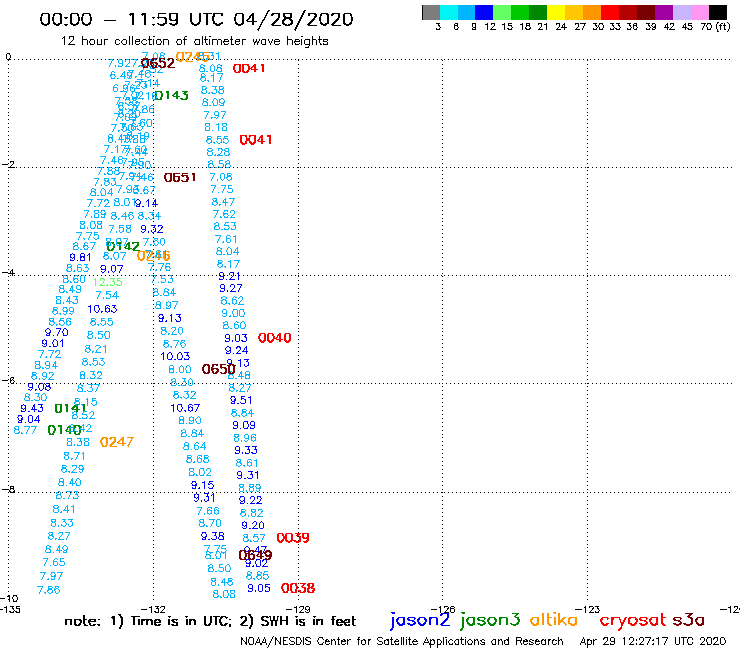Click the jason3 time label 0141
Image resolution: width=740 pixels, height=650 pixels.
tap(70, 408)
